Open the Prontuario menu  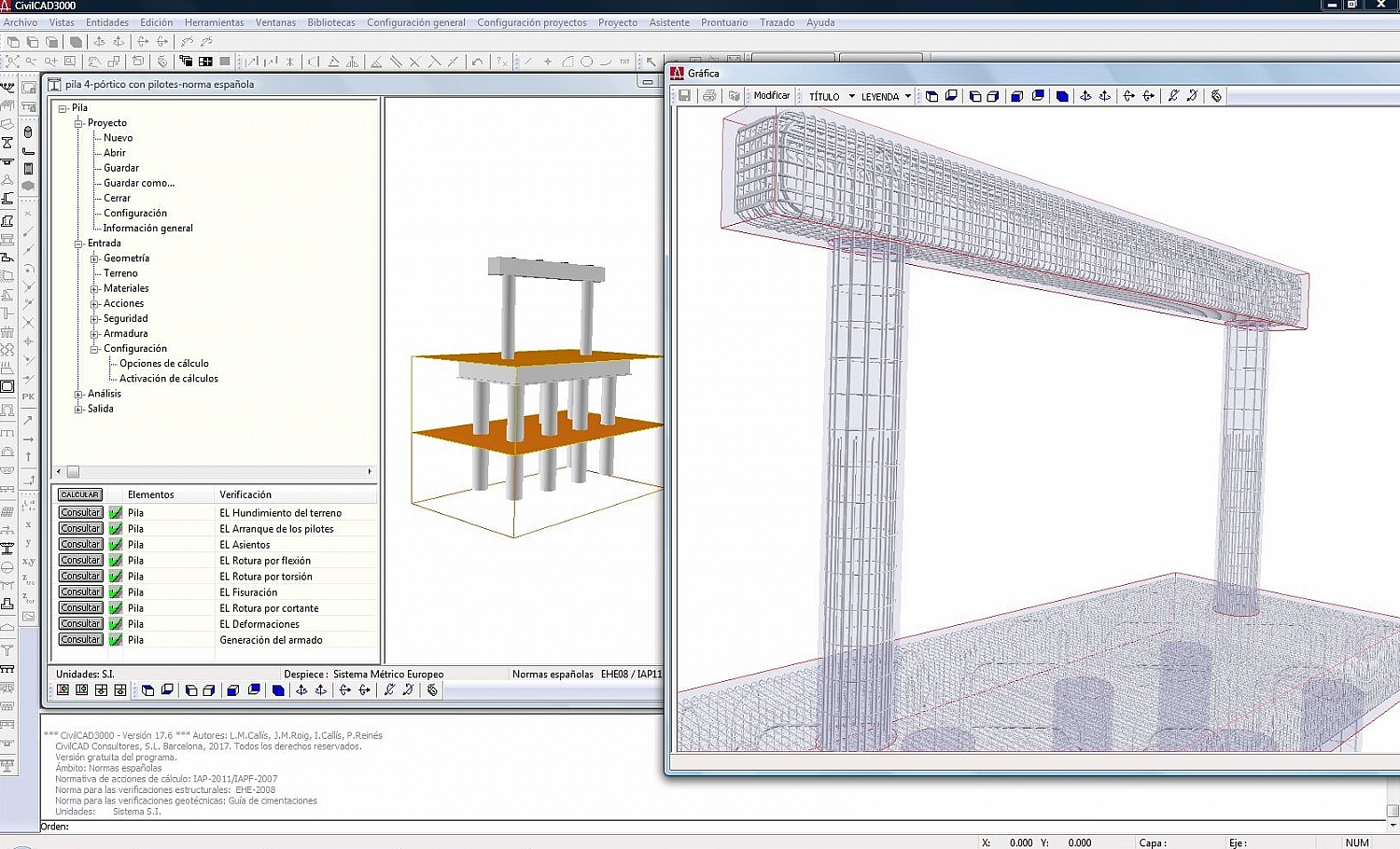(x=724, y=22)
